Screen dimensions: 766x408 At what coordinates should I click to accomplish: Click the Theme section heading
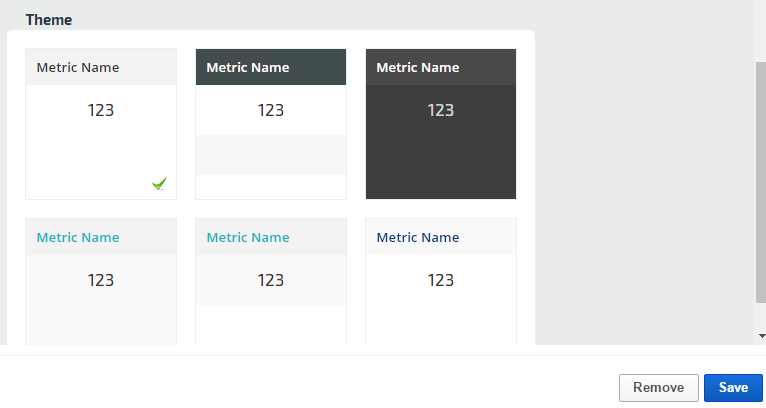[x=49, y=19]
